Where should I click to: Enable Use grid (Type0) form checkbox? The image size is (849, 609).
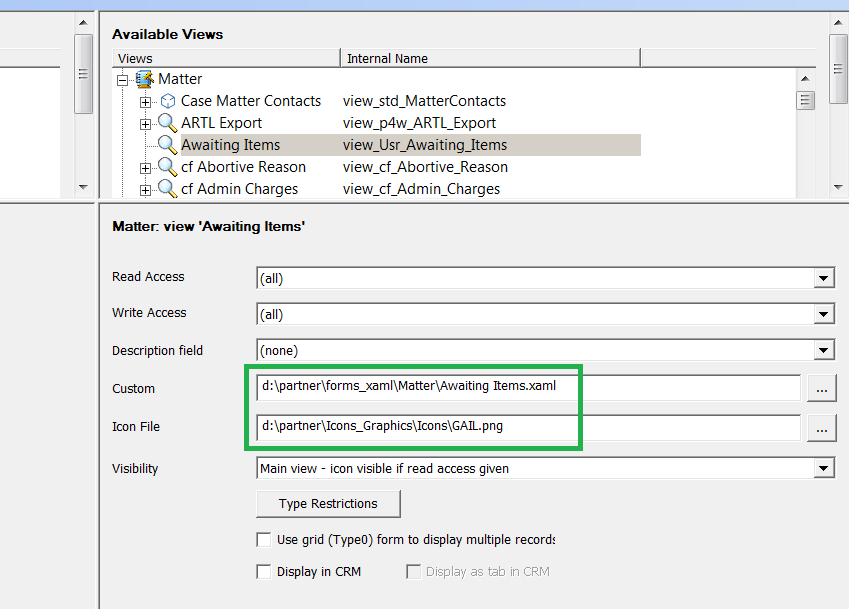264,540
